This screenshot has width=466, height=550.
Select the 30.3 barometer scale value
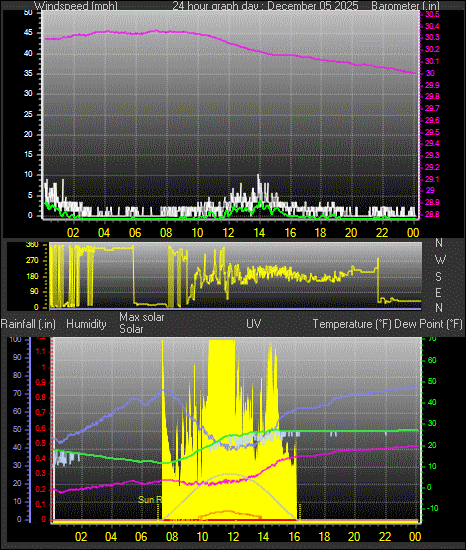click(432, 37)
